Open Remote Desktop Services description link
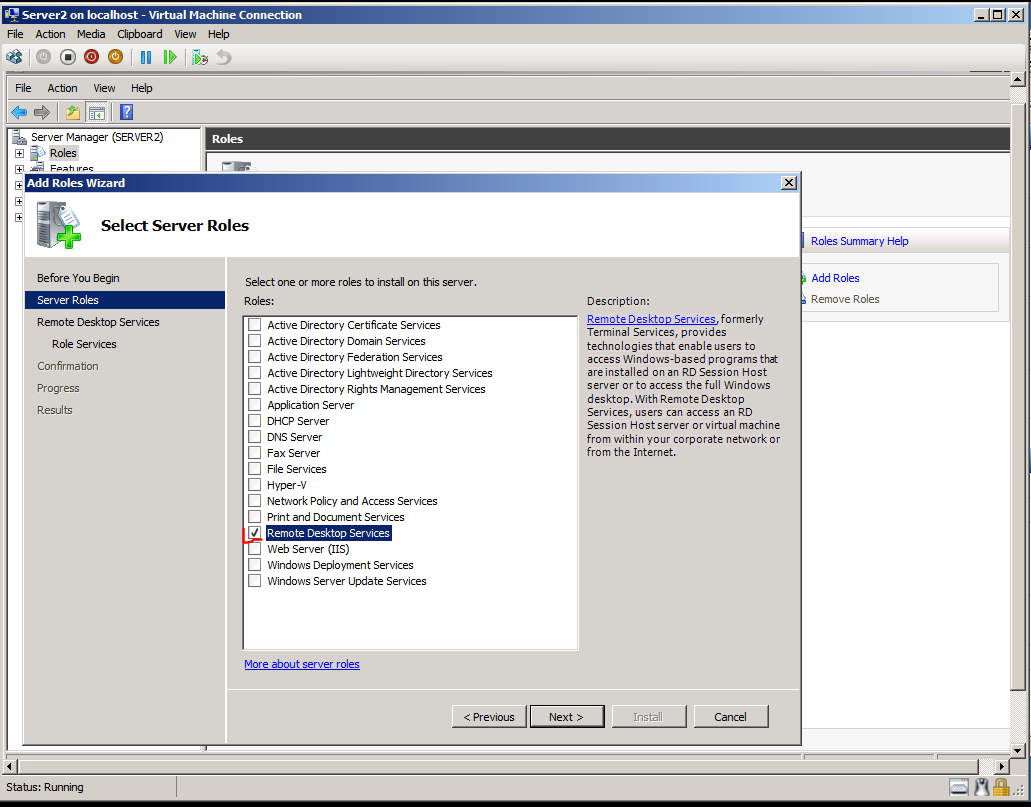 pos(651,319)
